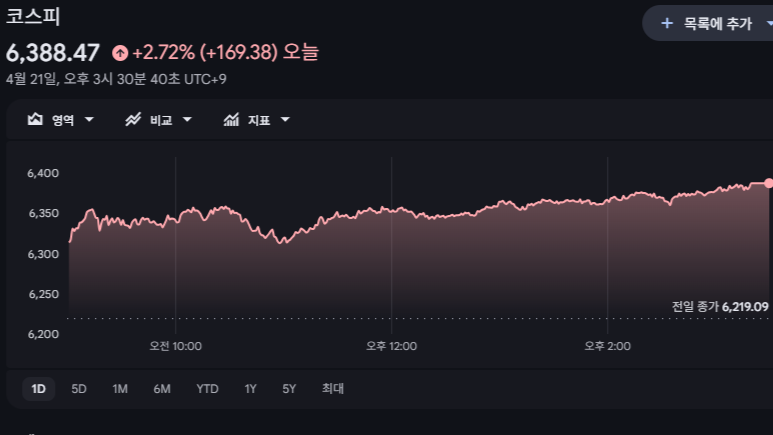The height and width of the screenshot is (435, 773).
Task: Open the caret right of 목록에 추가
Action: pyautogui.click(x=768, y=23)
